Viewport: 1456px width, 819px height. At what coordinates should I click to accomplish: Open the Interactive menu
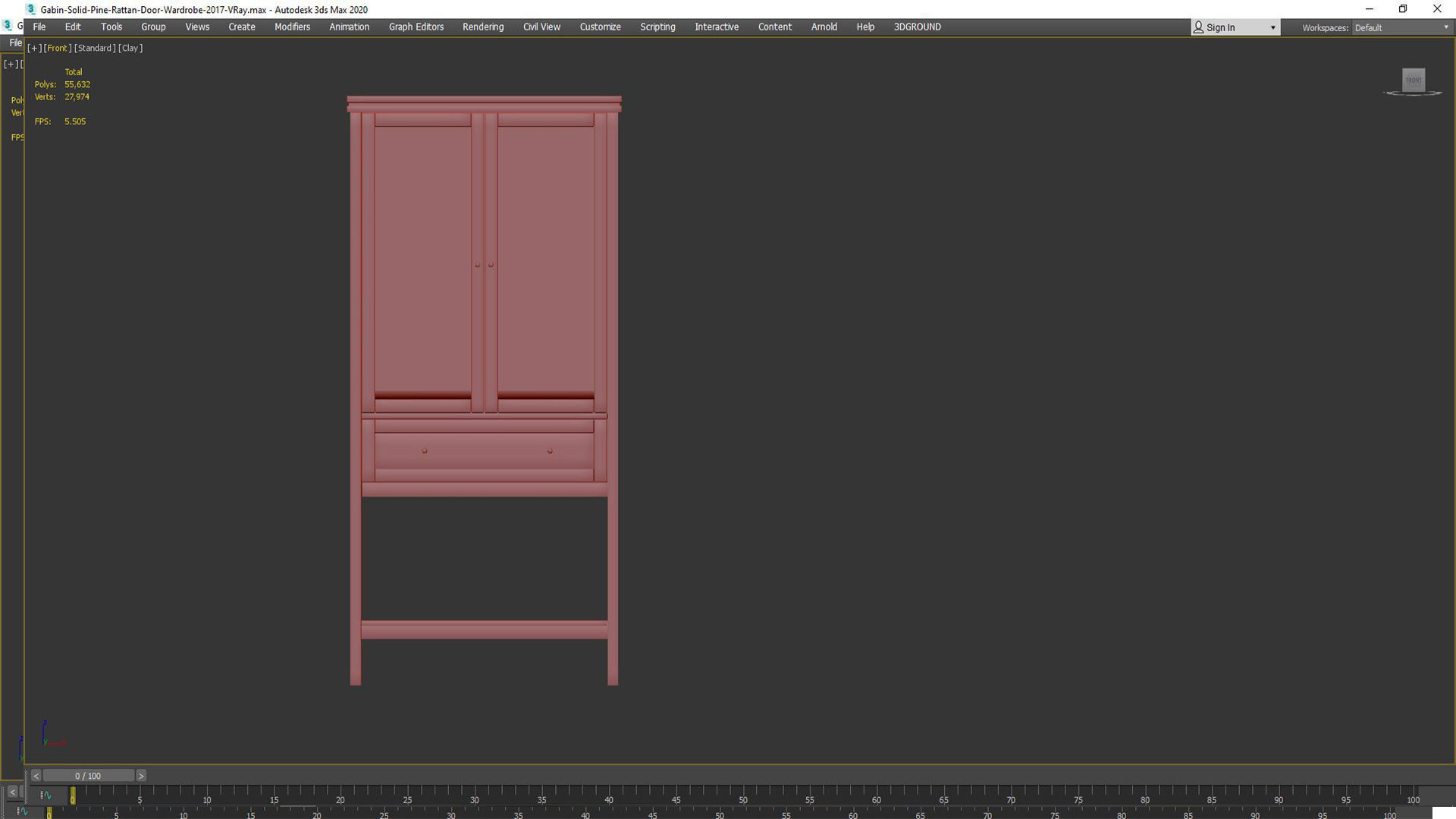point(717,27)
